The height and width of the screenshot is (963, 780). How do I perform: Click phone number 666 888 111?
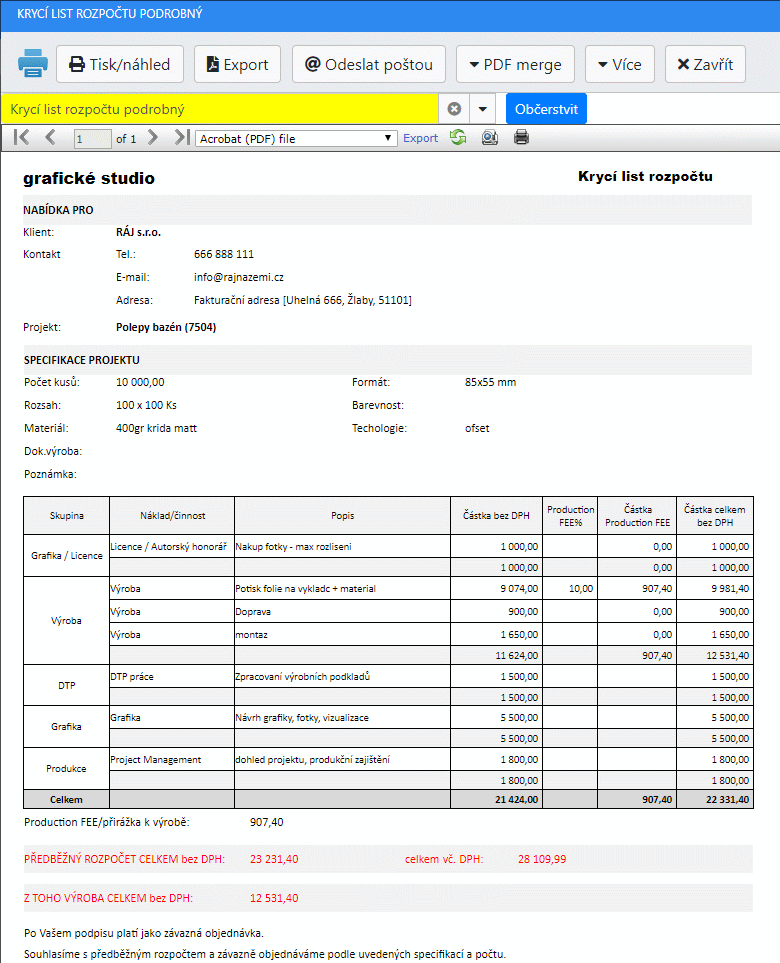pyautogui.click(x=224, y=254)
